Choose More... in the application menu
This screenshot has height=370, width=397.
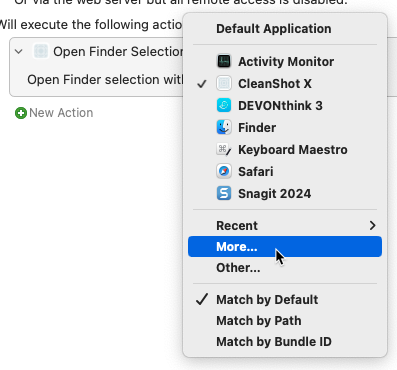pos(285,247)
